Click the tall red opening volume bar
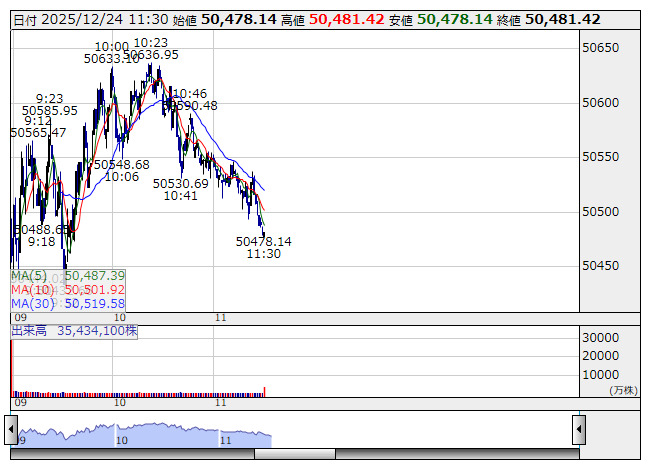This screenshot has height=470, width=653. pos(12,368)
